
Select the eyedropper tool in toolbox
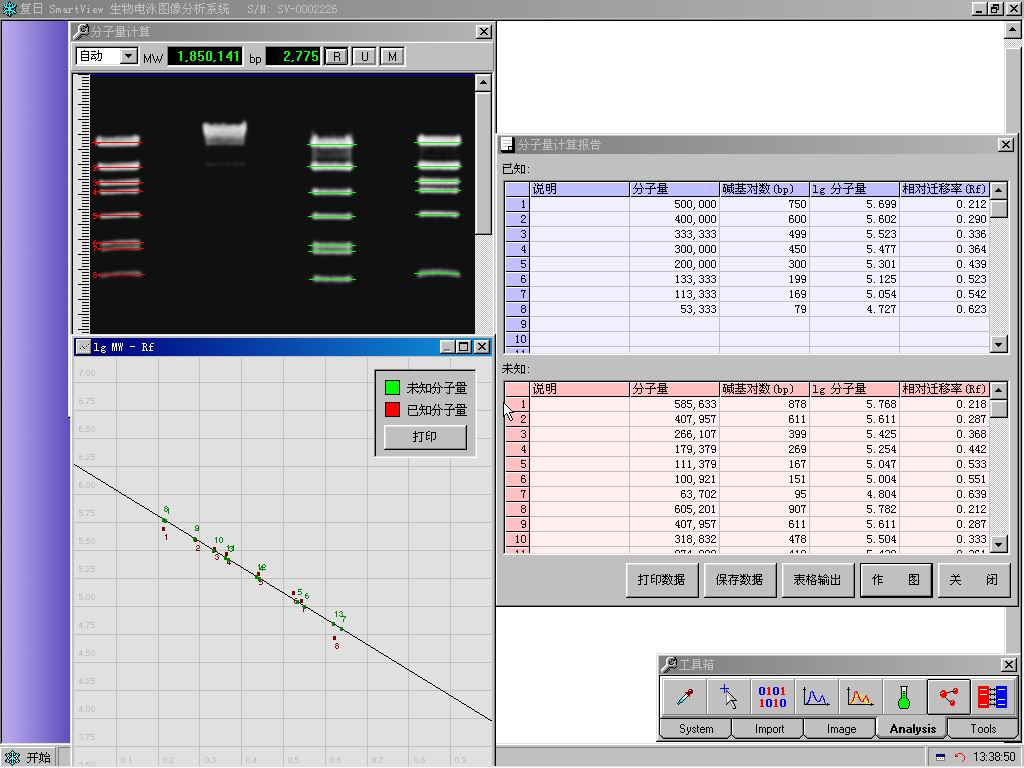point(684,696)
